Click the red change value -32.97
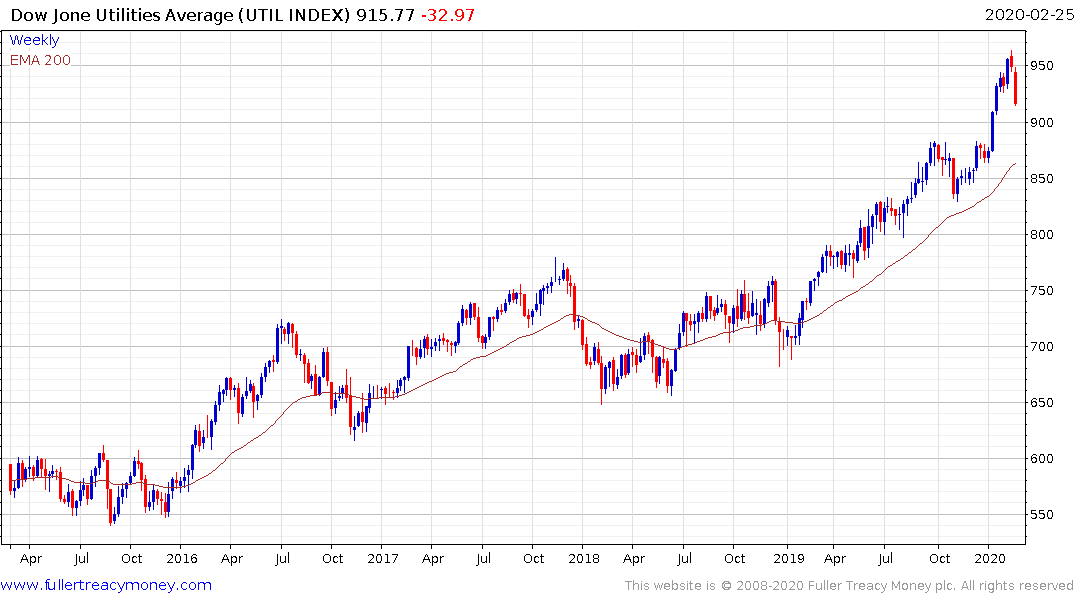Viewport: 1075px width, 600px height. point(447,15)
